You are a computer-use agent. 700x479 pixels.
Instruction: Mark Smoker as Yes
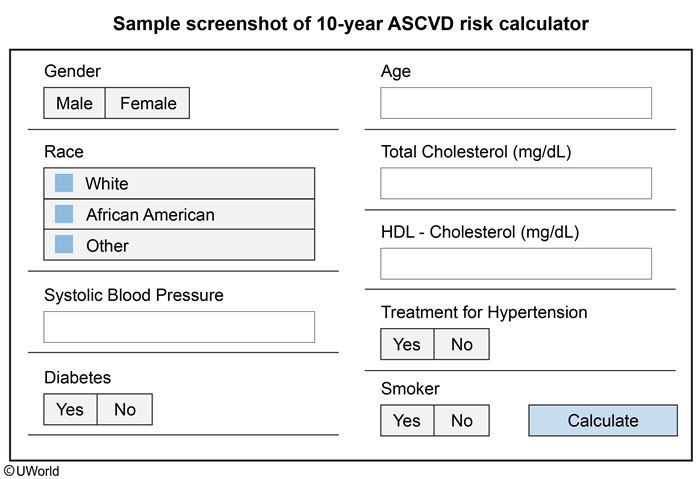point(407,420)
